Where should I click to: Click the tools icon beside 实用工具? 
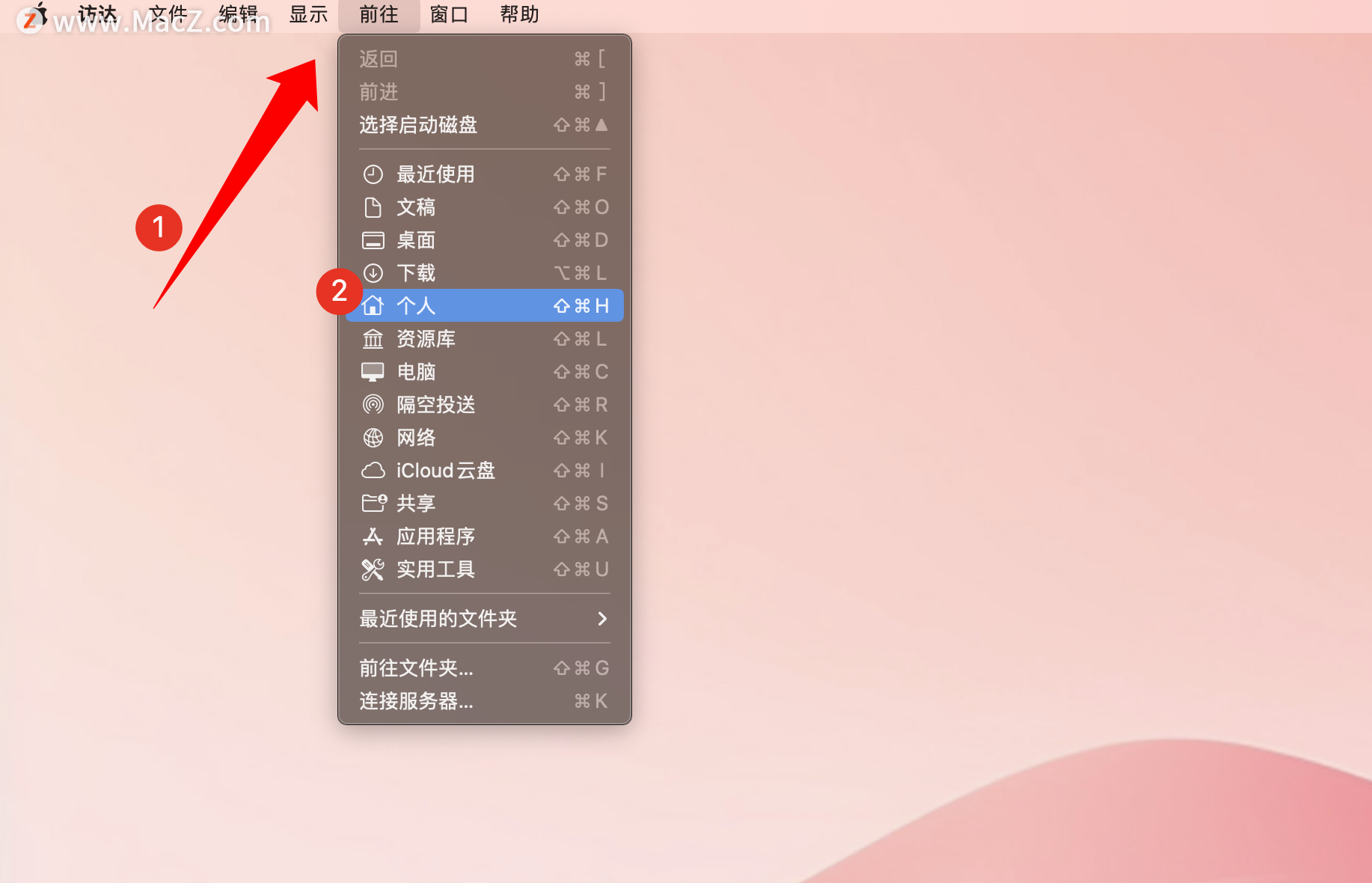click(x=373, y=569)
